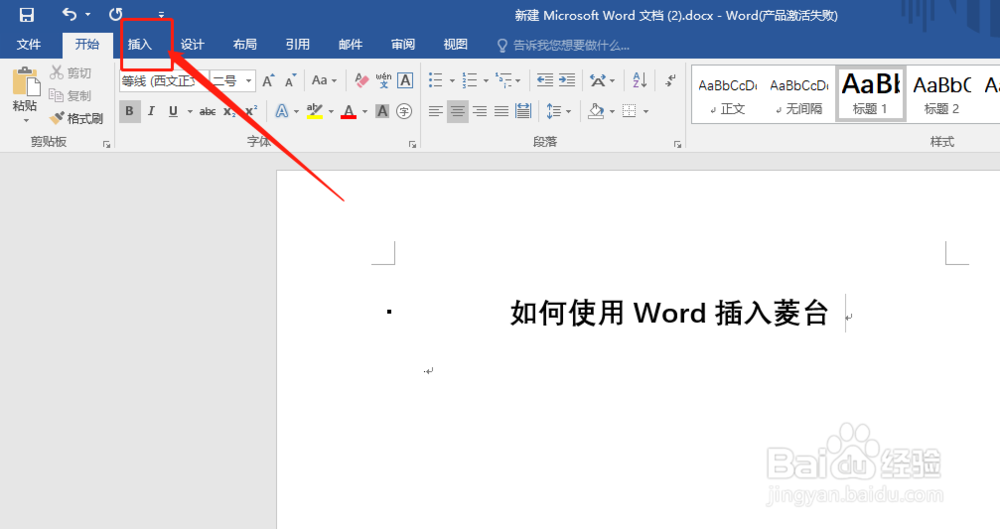Open the 布局 tab
The image size is (1000, 529).
coord(245,44)
